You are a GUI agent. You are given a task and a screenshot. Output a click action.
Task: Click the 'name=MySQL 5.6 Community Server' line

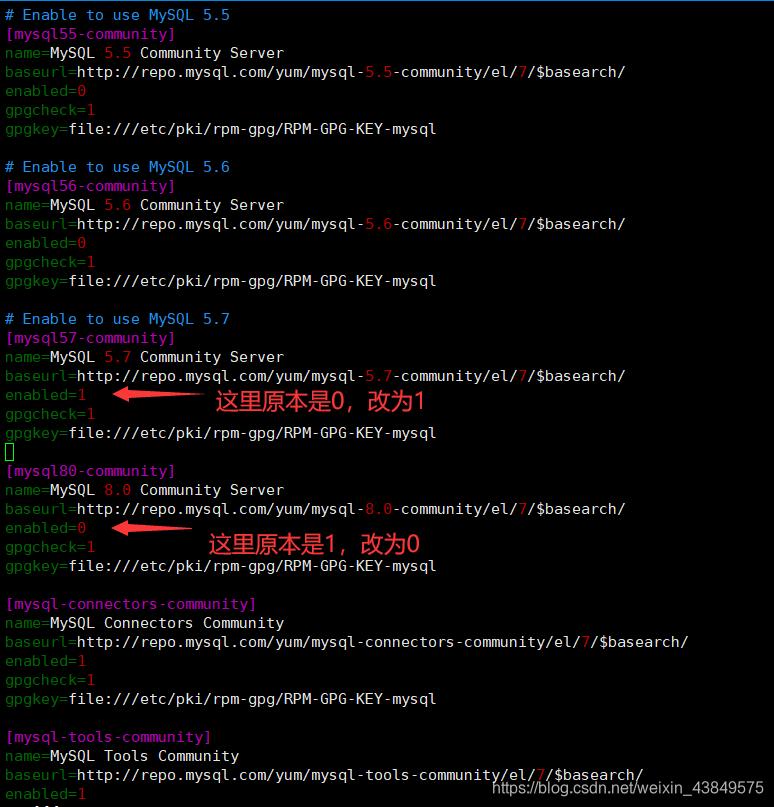click(145, 205)
